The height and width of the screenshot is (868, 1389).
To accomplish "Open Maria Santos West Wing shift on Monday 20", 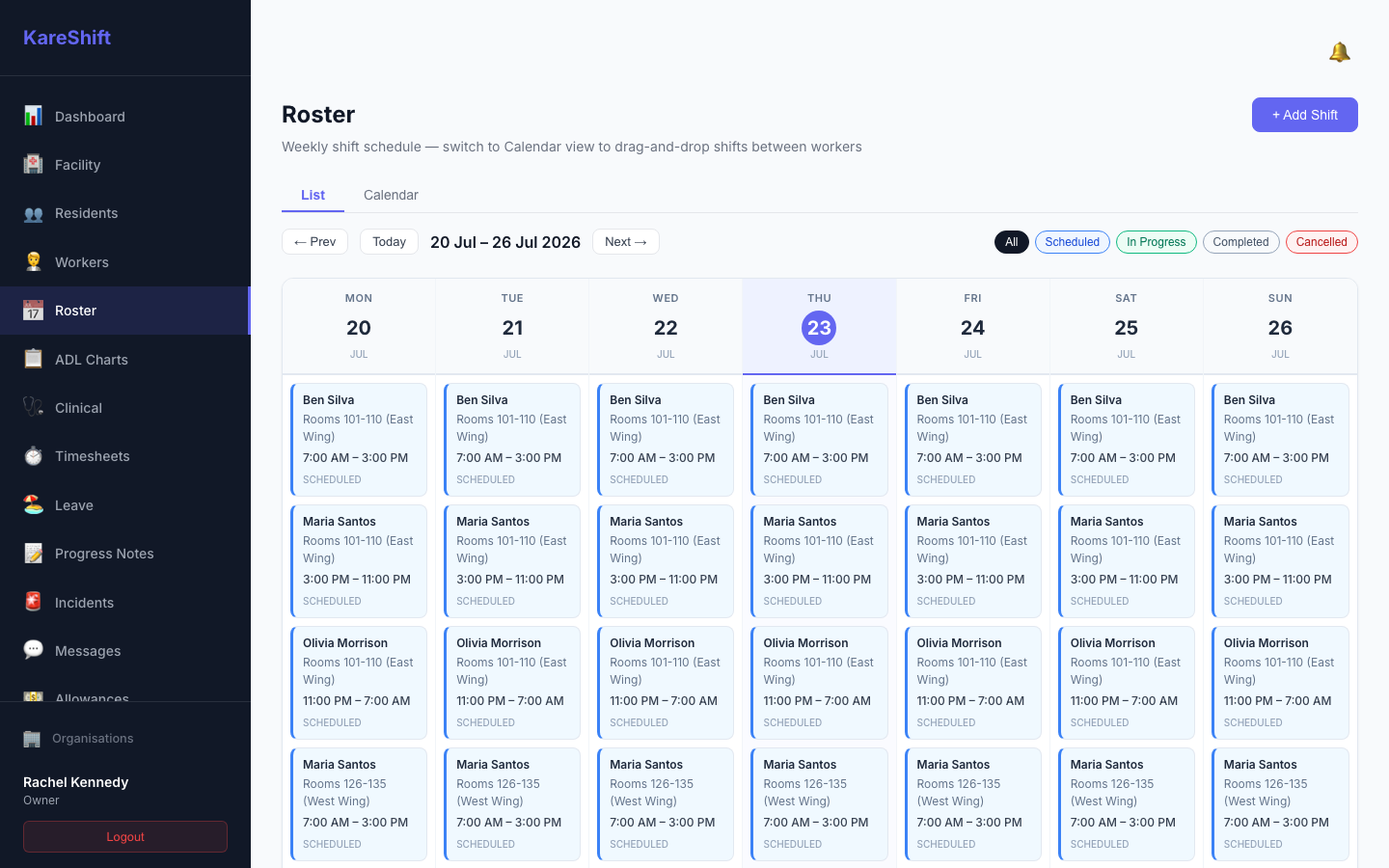I will click(359, 804).
